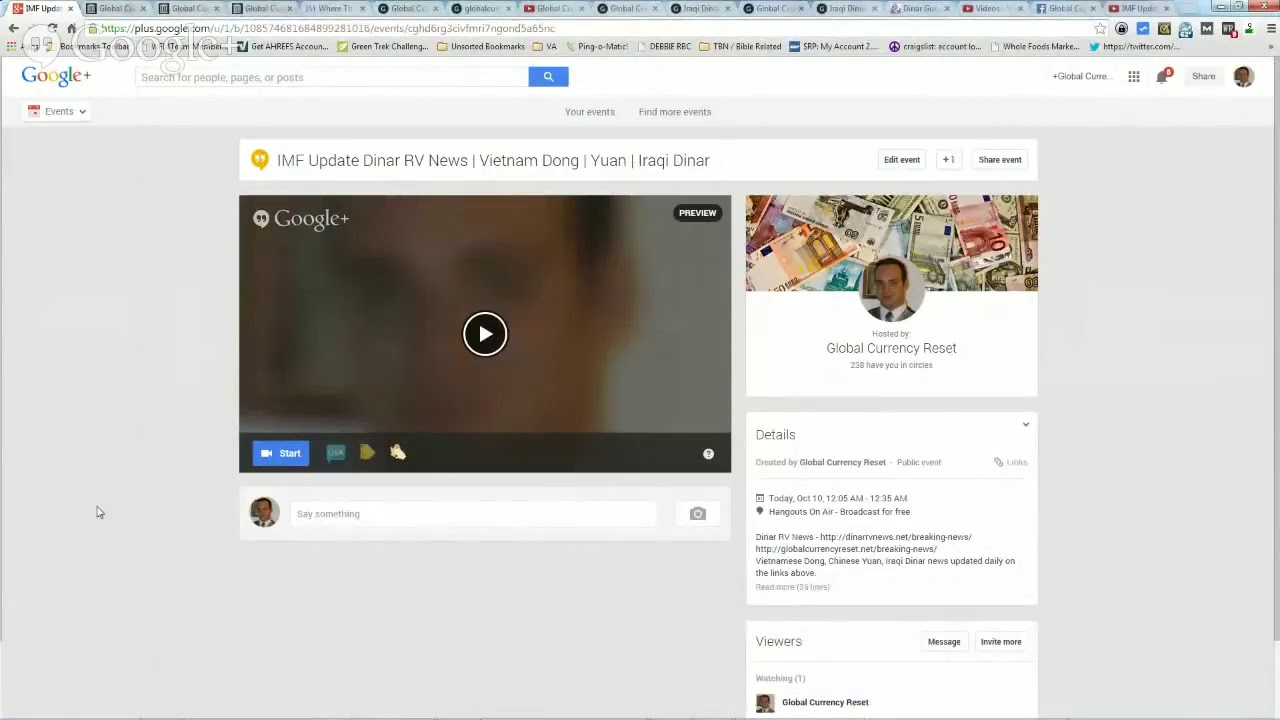Image resolution: width=1280 pixels, height=720 pixels.
Task: Collapse the Details panel with the chevron
Action: 1025,425
